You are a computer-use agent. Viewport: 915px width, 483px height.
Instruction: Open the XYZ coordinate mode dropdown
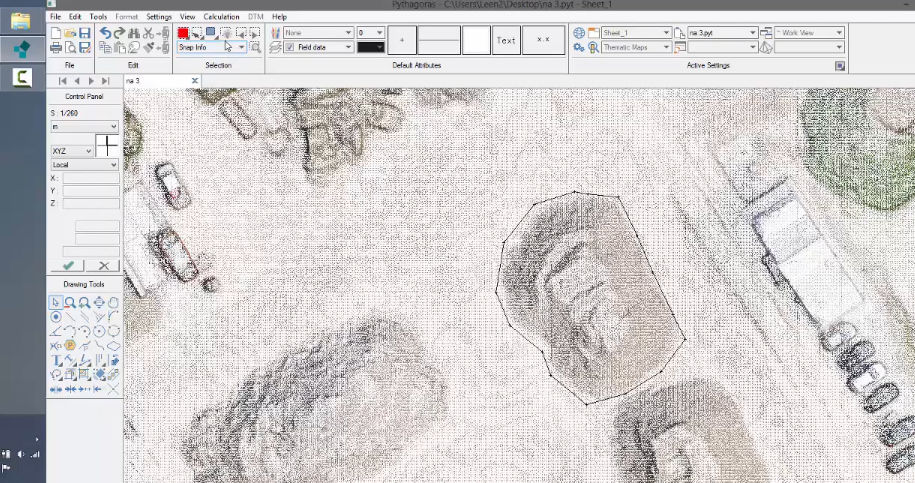(x=72, y=151)
